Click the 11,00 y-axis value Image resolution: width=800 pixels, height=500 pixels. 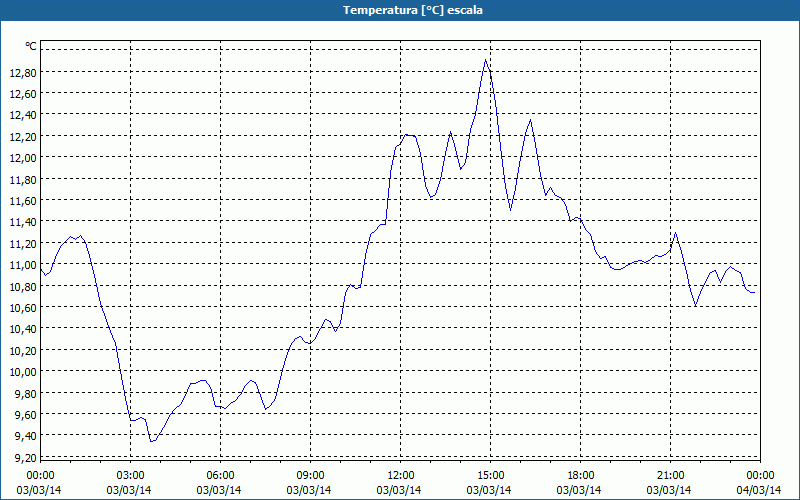click(x=23, y=265)
